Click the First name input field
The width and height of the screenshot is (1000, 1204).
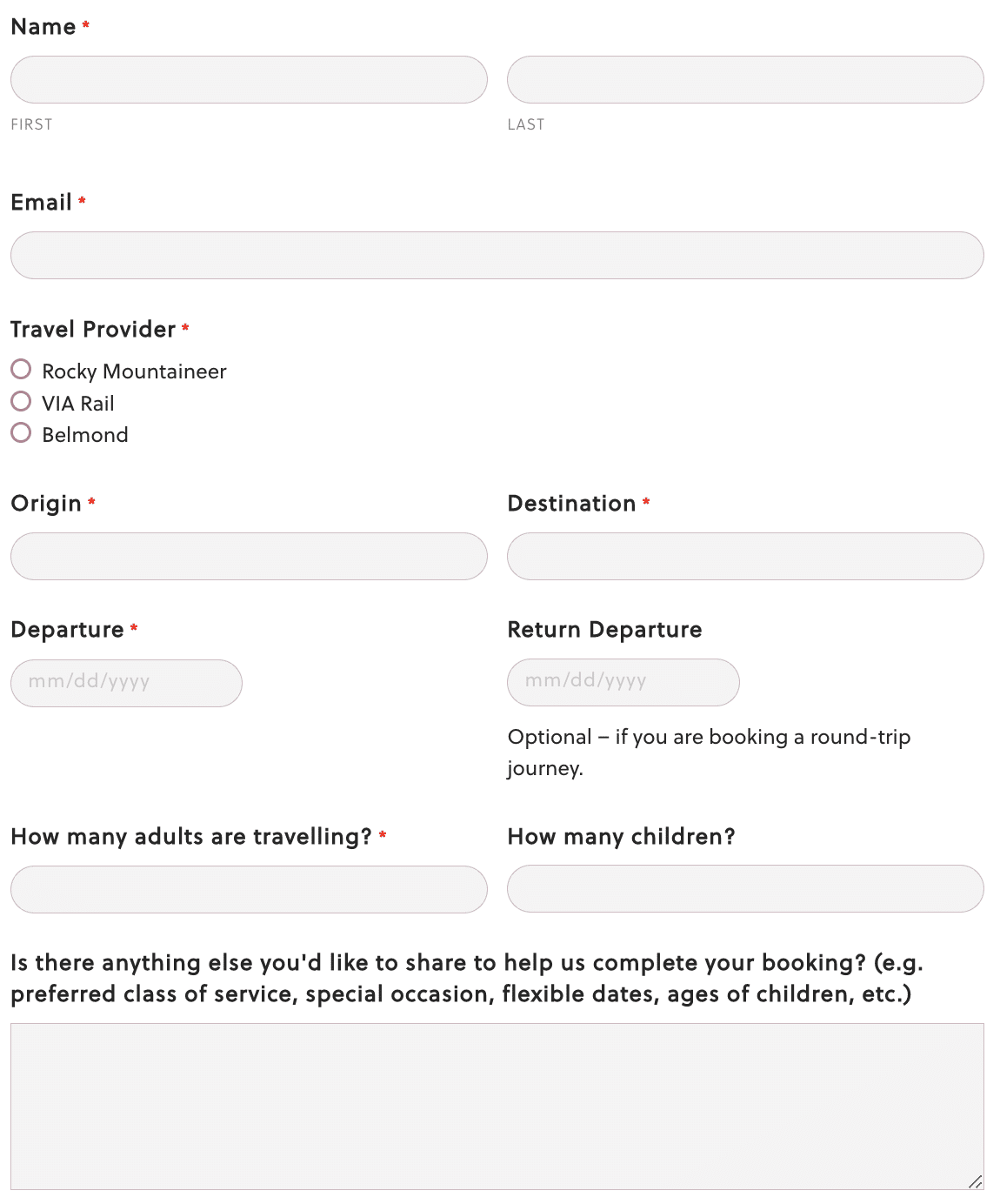click(x=249, y=80)
